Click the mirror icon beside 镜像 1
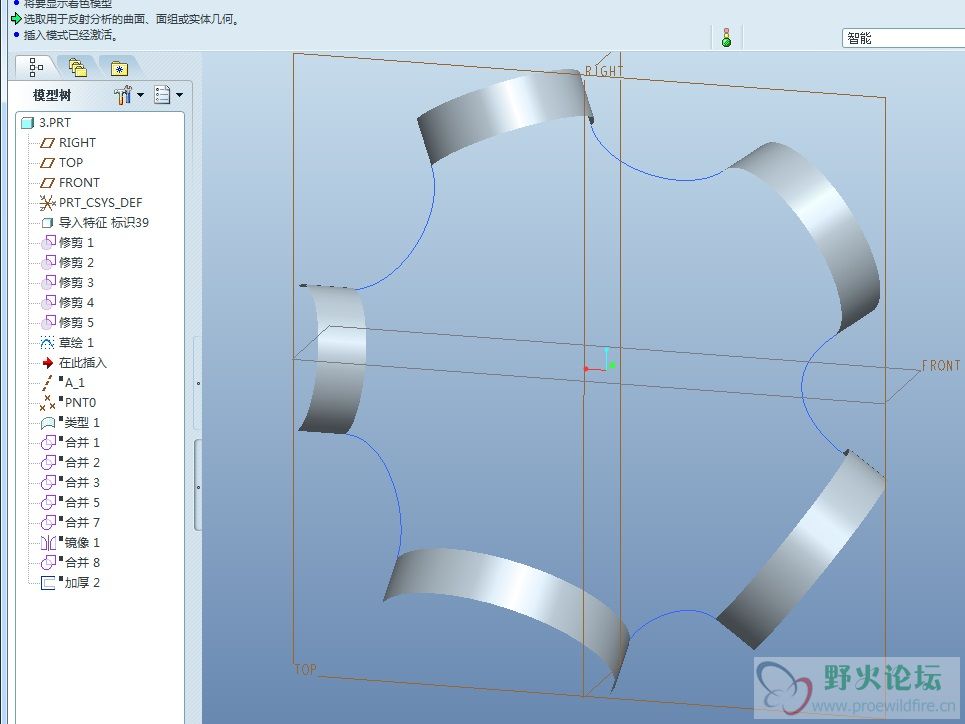Screen dimensions: 965x724 [x=48, y=543]
